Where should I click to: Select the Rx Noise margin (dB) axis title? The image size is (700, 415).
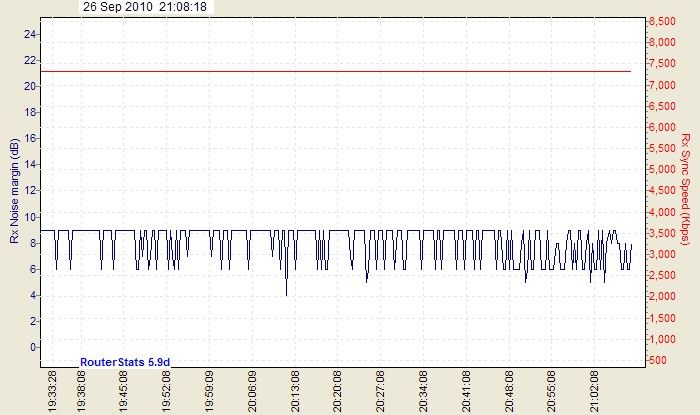point(14,191)
